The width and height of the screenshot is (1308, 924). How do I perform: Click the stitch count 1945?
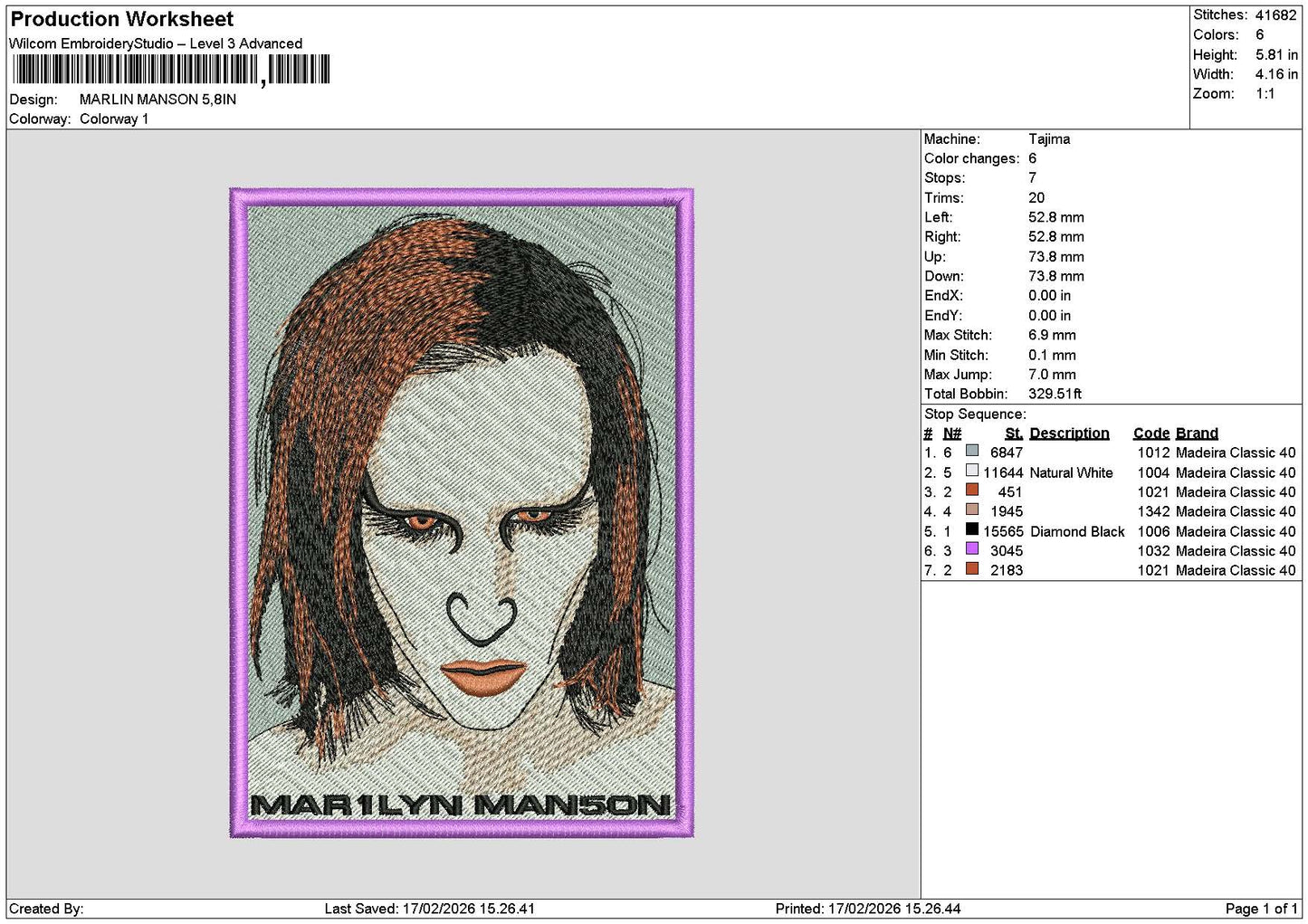1007,511
